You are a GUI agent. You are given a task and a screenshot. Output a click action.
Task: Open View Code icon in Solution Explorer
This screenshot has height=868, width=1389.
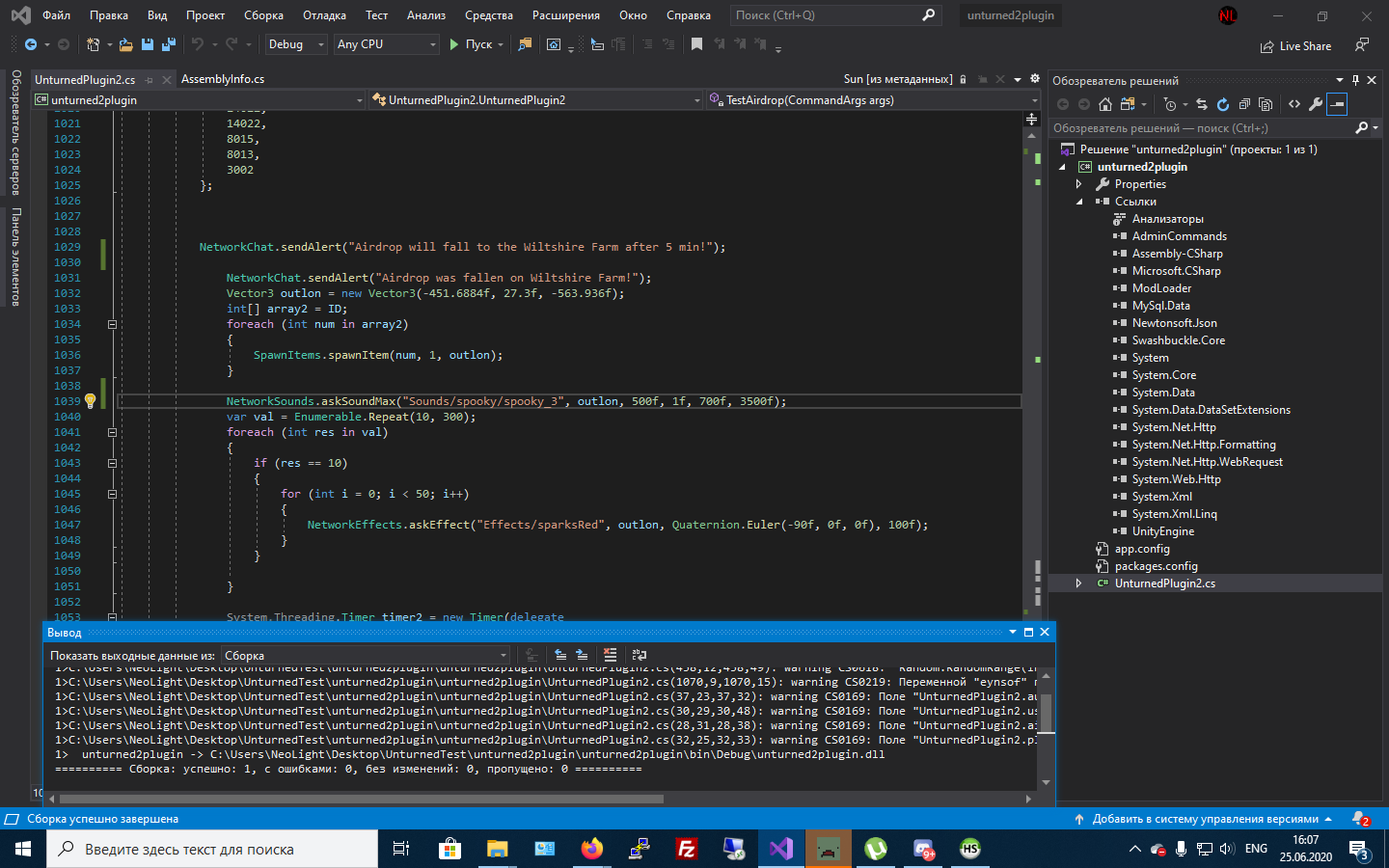[1294, 104]
